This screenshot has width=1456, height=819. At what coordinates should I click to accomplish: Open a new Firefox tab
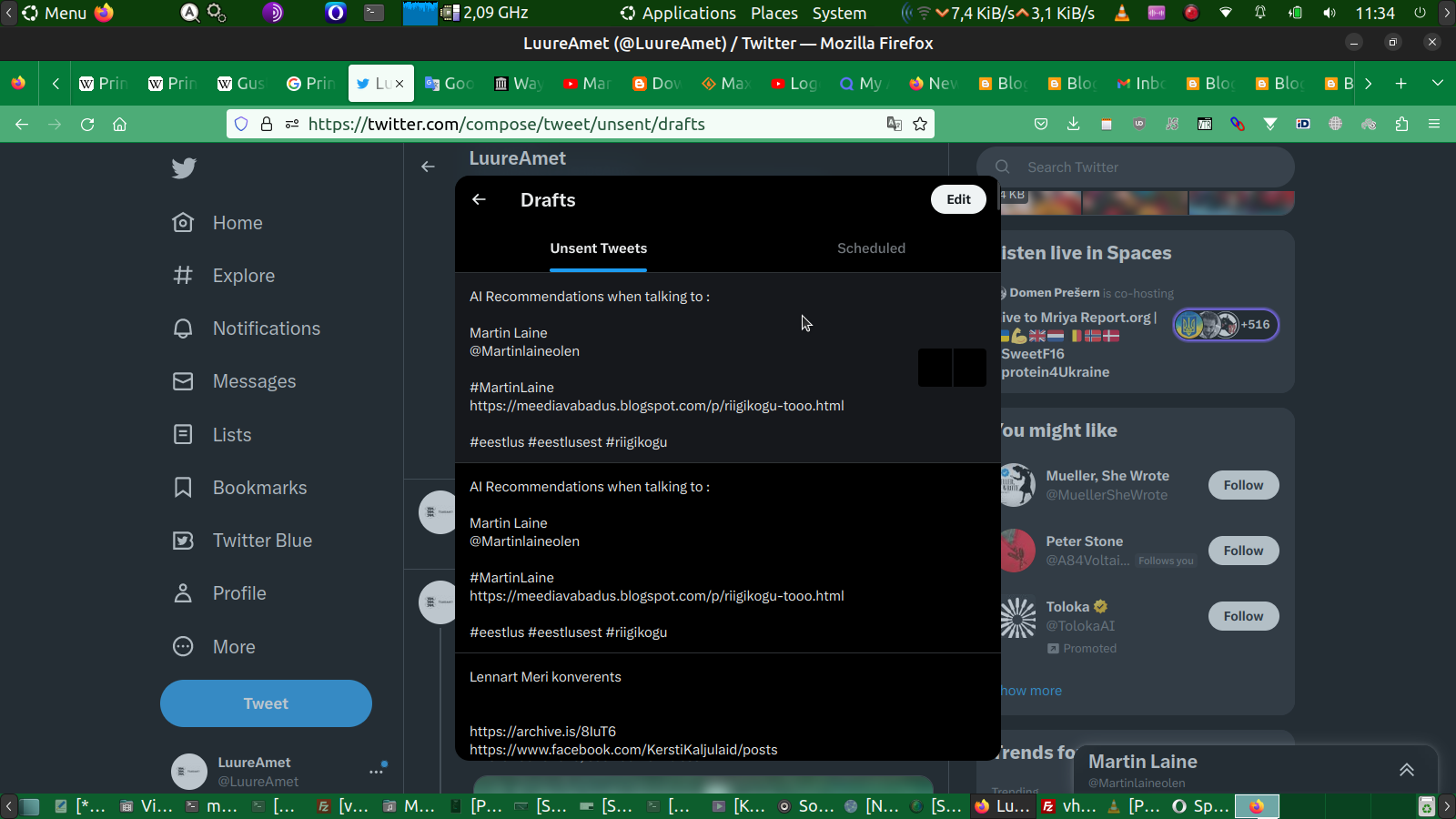1401,84
